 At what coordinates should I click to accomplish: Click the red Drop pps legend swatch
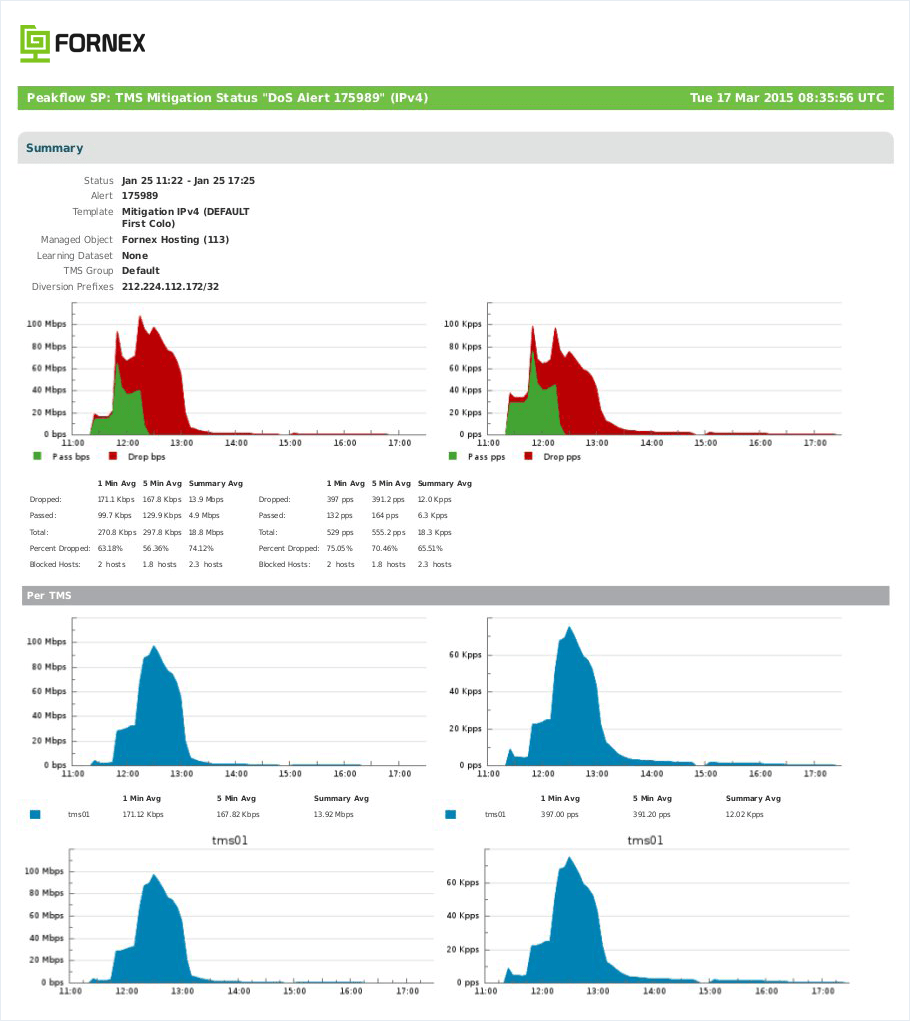point(528,456)
